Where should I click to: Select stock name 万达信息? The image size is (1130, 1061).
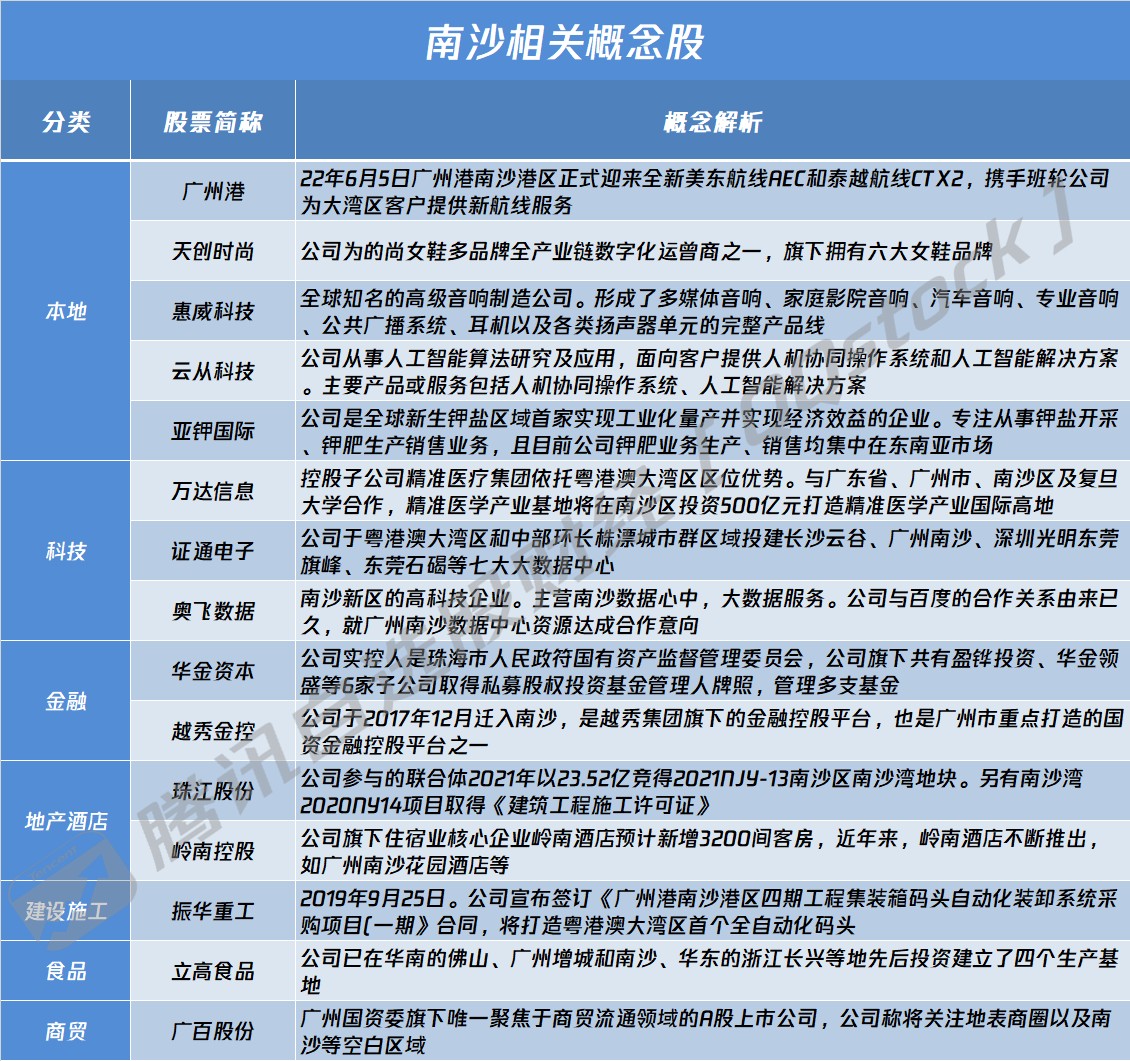(213, 491)
